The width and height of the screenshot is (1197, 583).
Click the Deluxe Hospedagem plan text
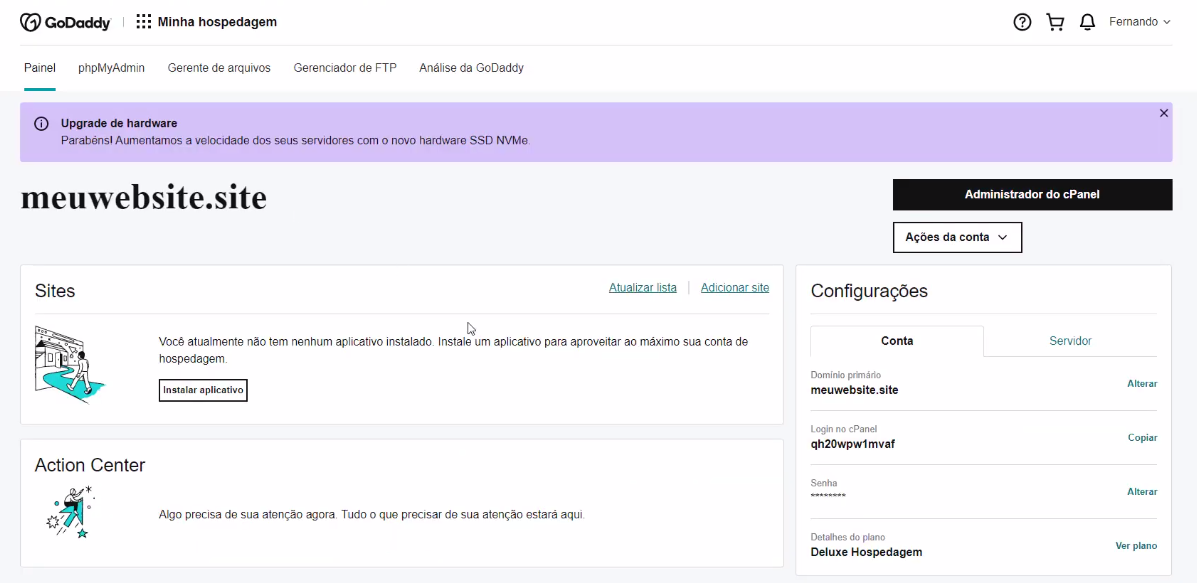pyautogui.click(x=866, y=552)
